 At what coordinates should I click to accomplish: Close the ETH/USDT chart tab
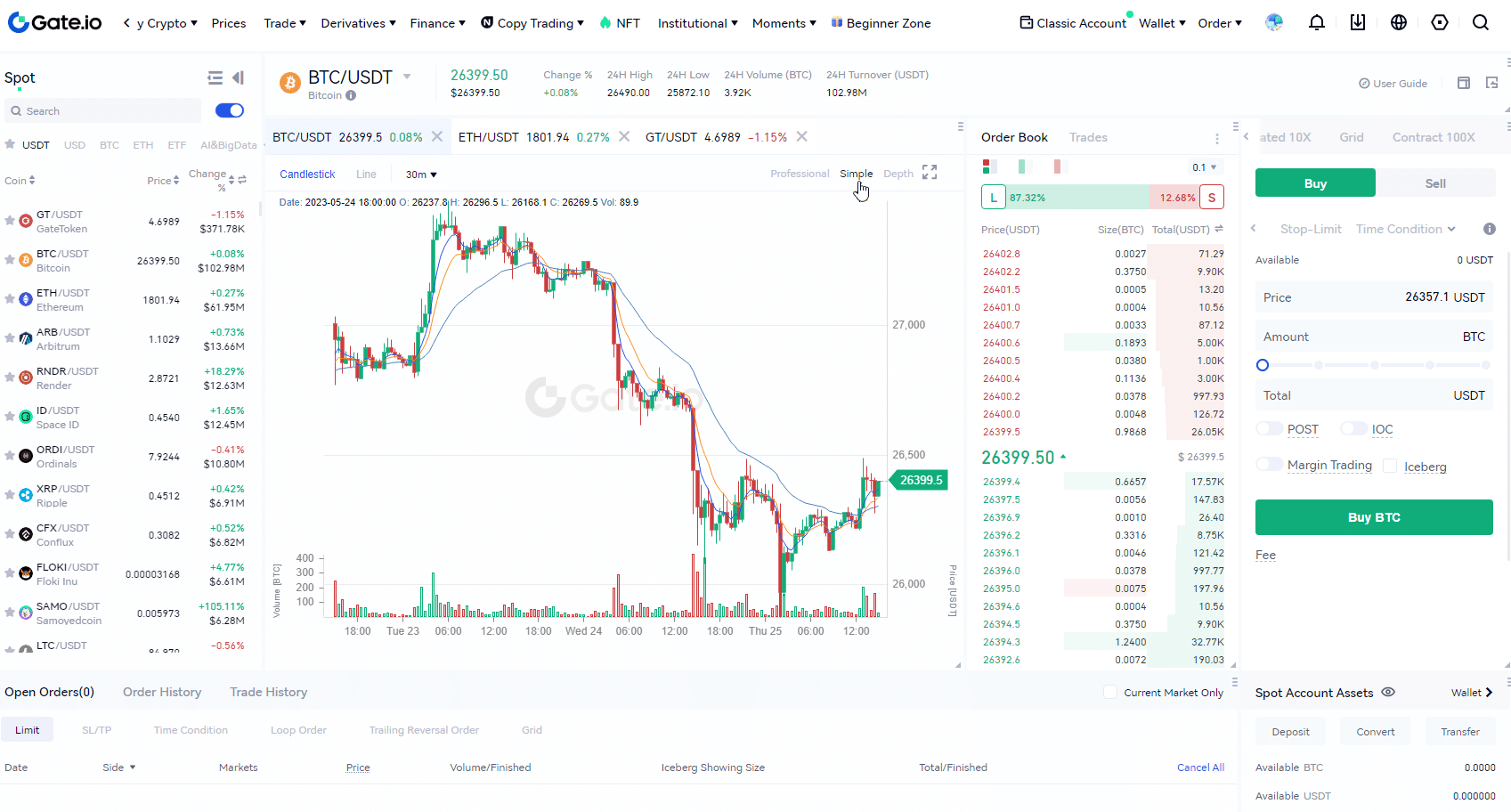pos(624,137)
